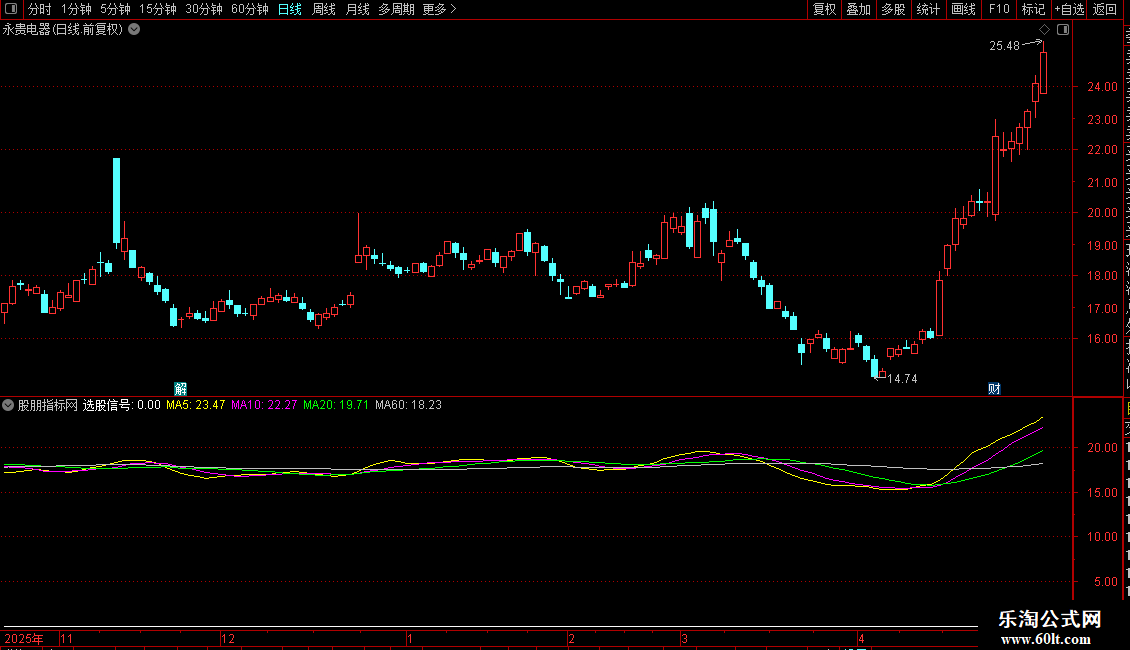This screenshot has height=650, width=1130.
Task: Click the 10.00 indicator axis label
Action: [x=1103, y=537]
